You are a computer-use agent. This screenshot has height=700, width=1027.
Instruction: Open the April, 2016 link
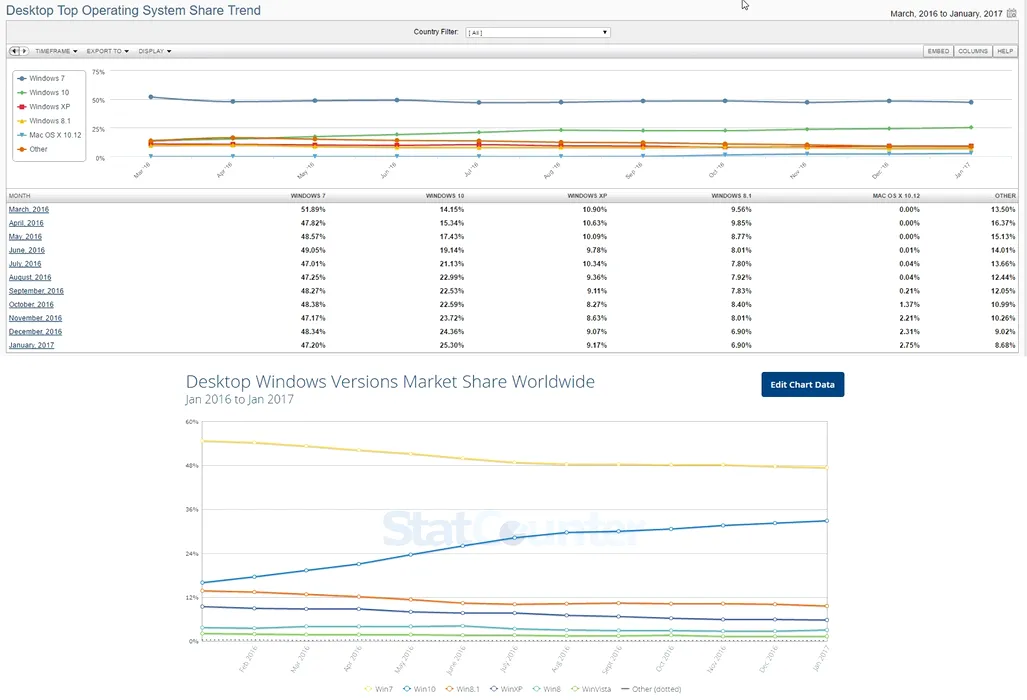[26, 223]
